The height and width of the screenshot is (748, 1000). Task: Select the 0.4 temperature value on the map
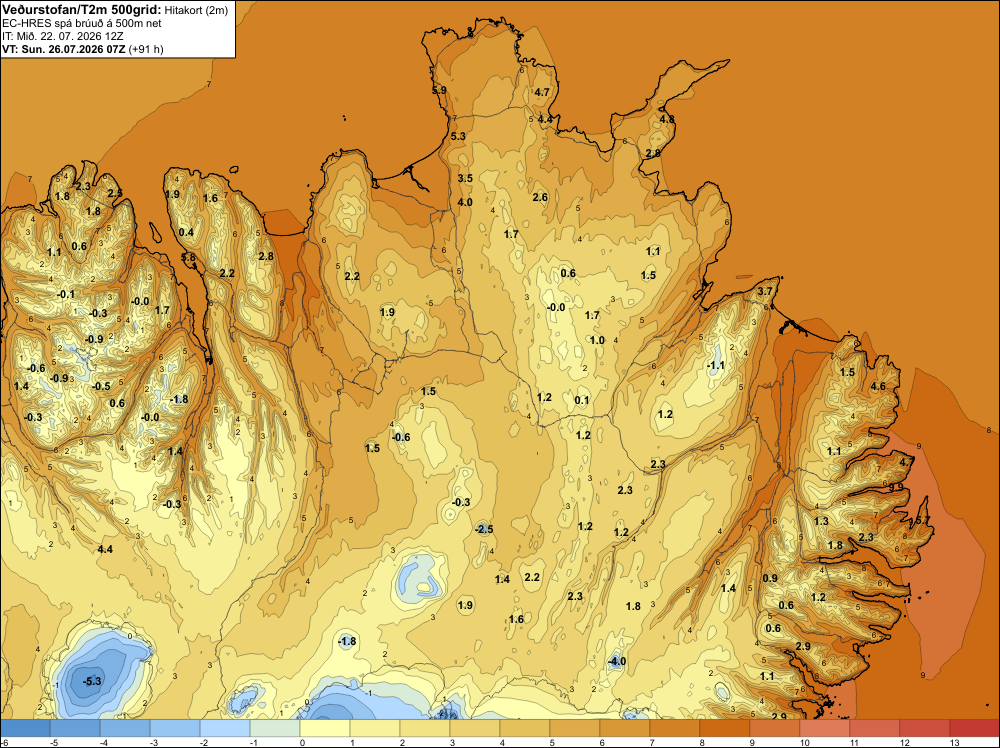click(x=186, y=232)
